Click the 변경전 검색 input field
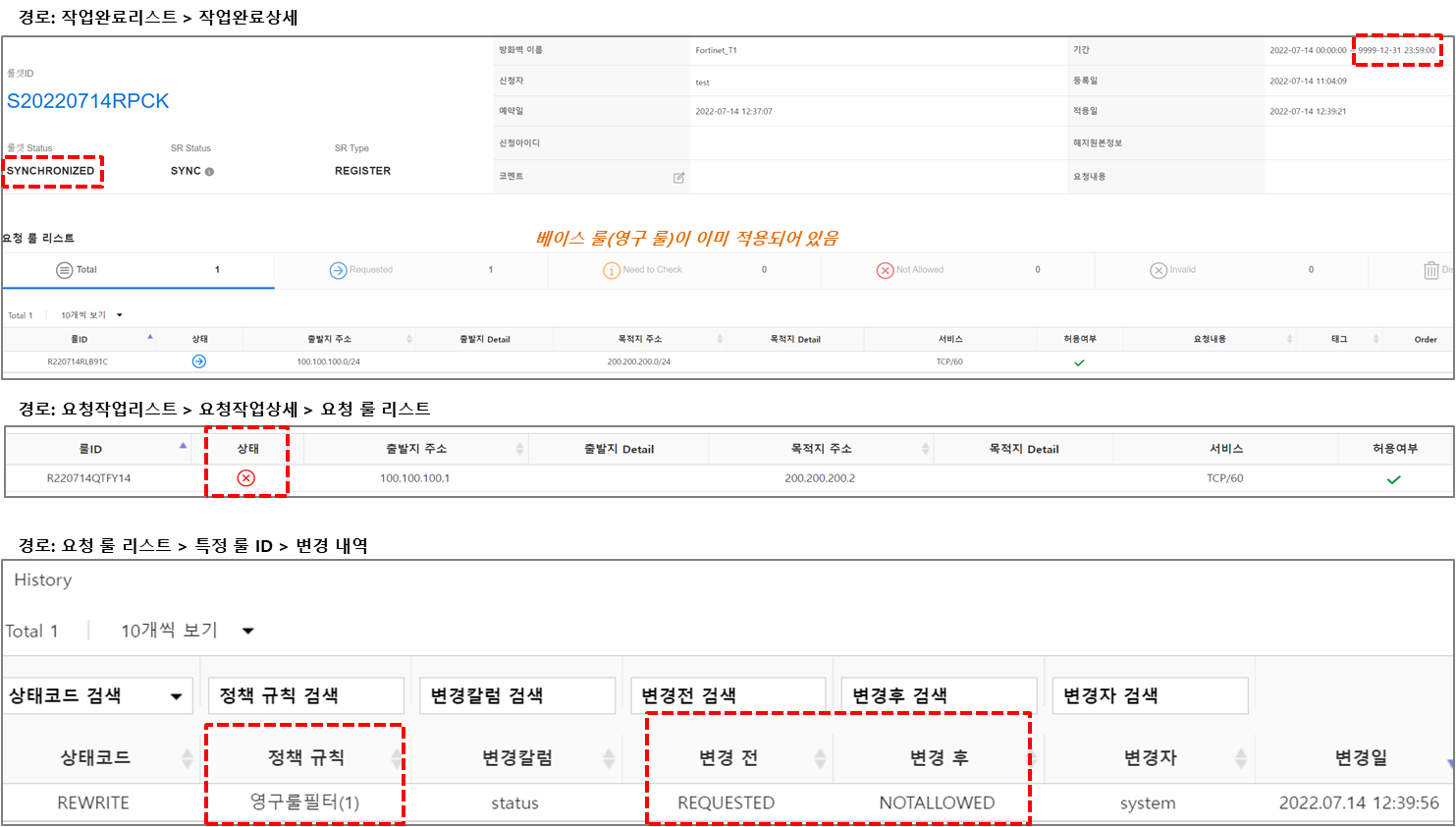 (x=728, y=695)
